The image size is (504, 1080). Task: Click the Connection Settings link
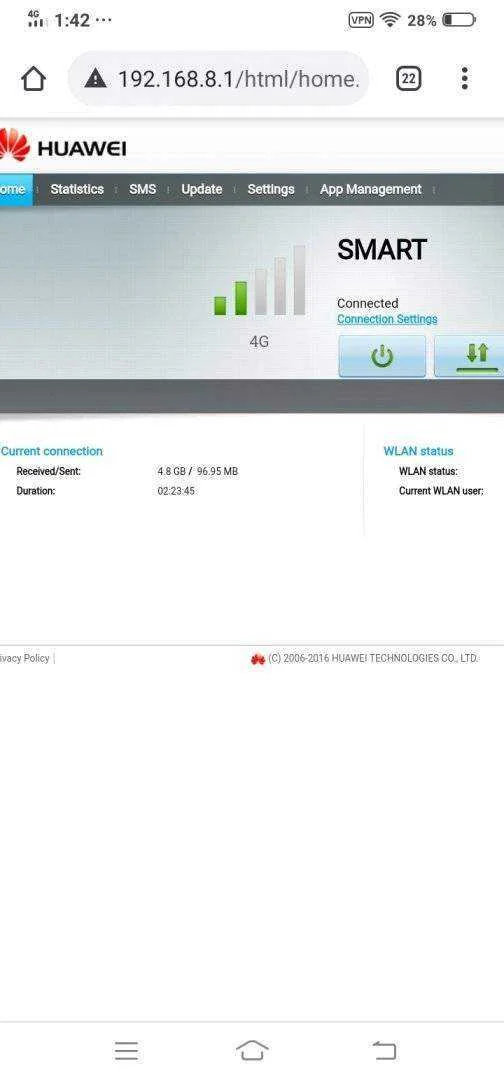387,320
